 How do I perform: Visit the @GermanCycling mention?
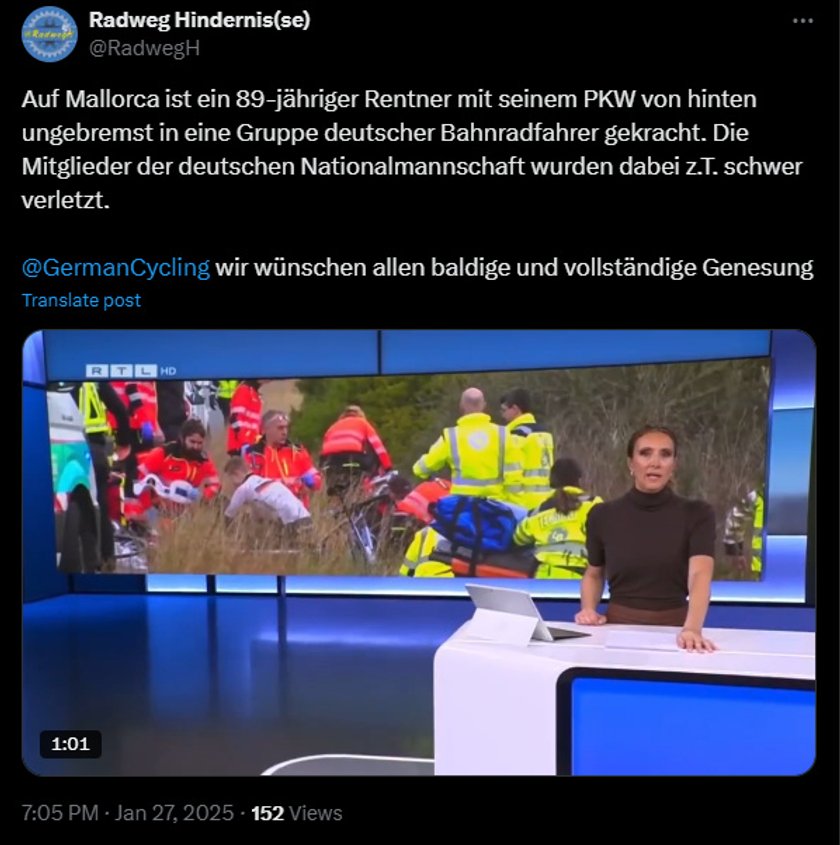pyautogui.click(x=116, y=267)
